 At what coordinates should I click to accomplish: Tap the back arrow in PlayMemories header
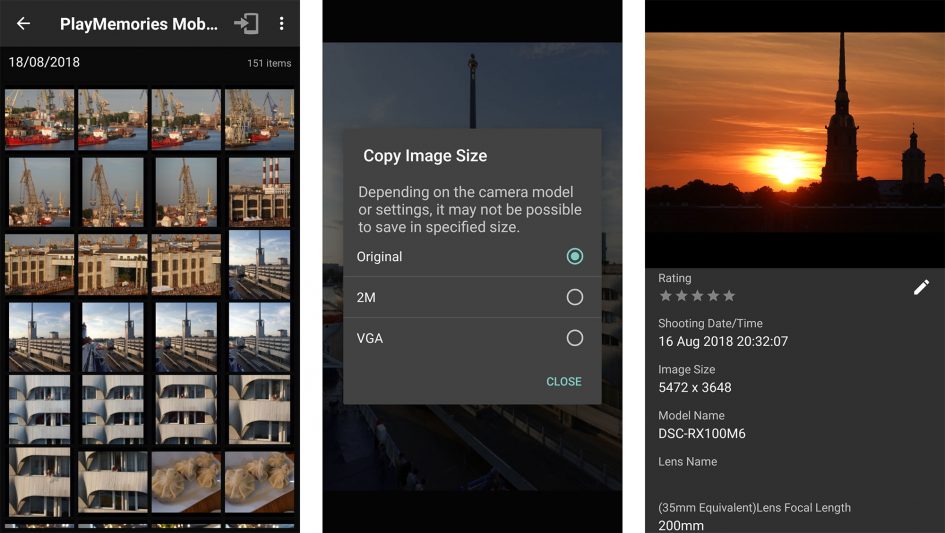[x=24, y=24]
